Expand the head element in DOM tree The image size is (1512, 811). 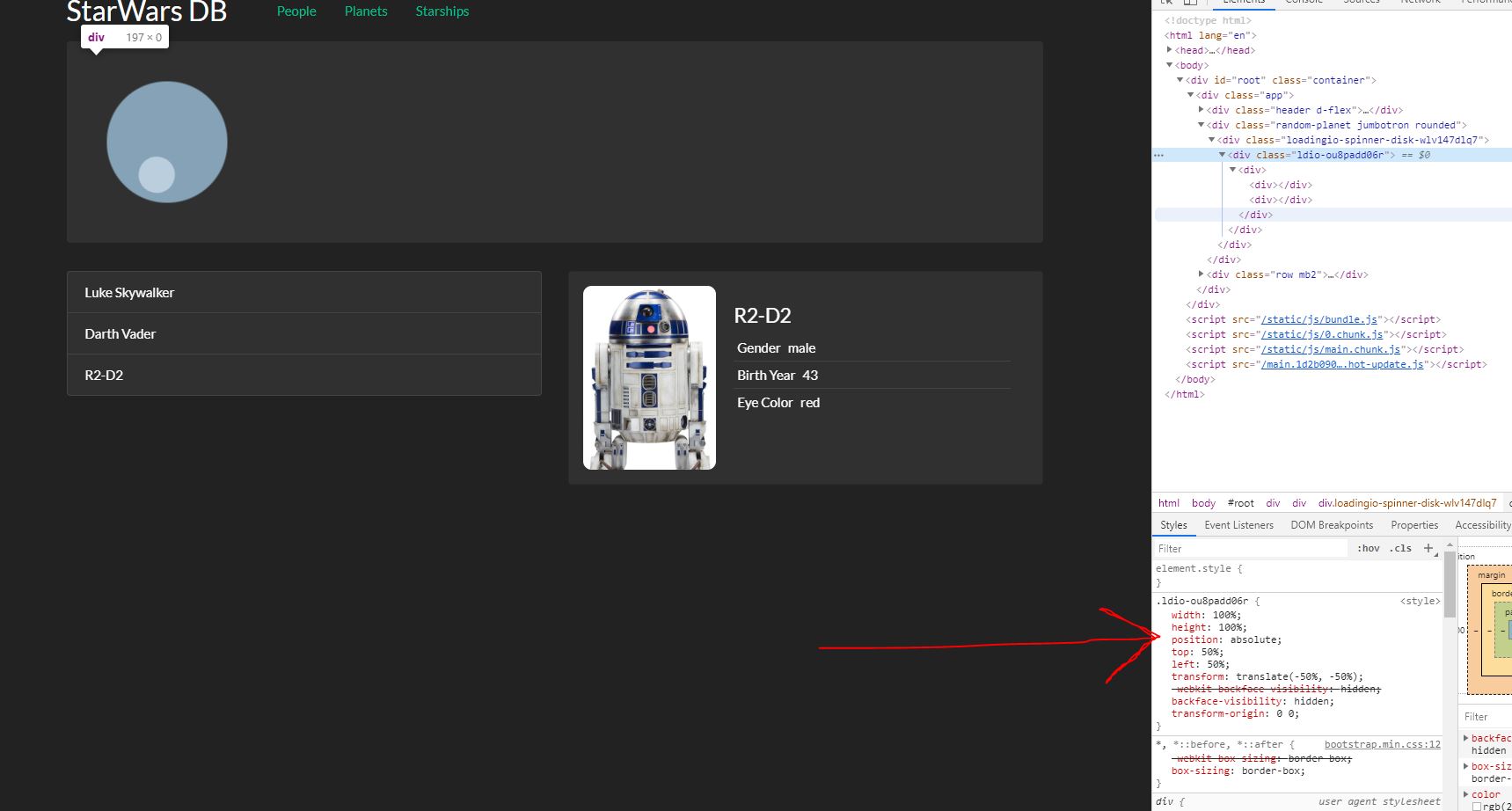1170,50
